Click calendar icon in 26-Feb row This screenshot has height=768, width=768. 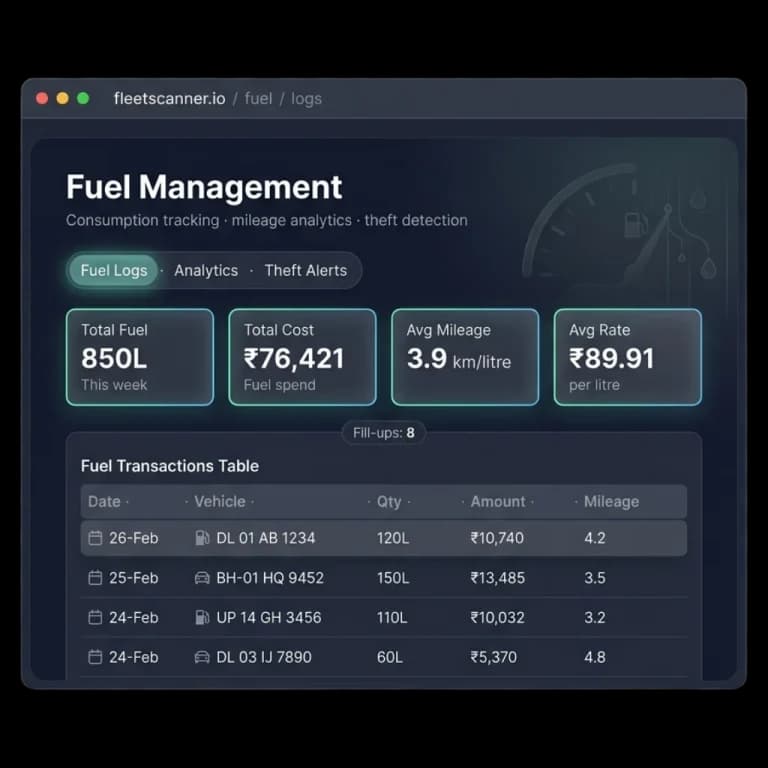click(x=95, y=538)
